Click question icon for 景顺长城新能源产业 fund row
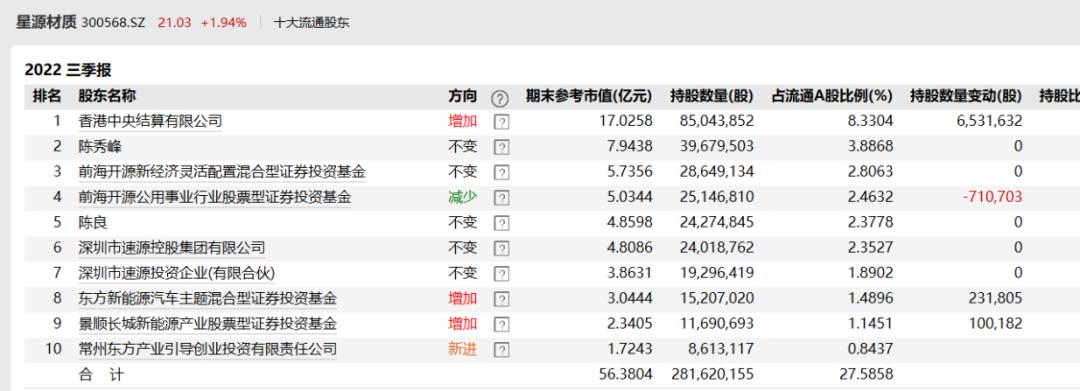The width and height of the screenshot is (1080, 391). point(501,324)
